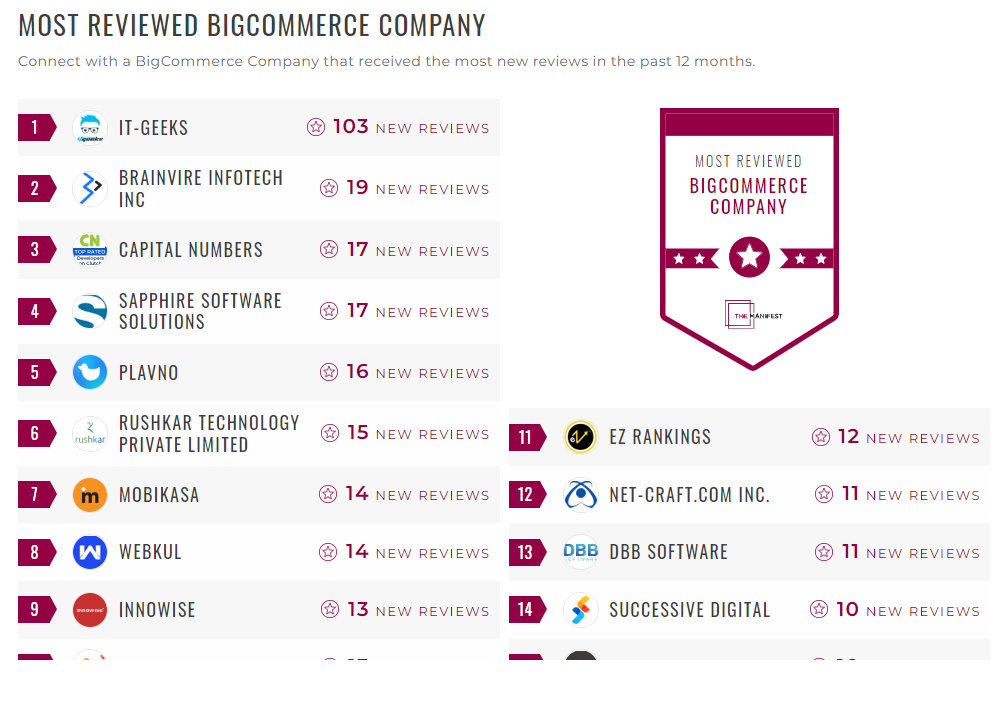Screen dimensions: 996x705
Task: Click the Most Reviewed BigCommerce Company badge
Action: (749, 240)
